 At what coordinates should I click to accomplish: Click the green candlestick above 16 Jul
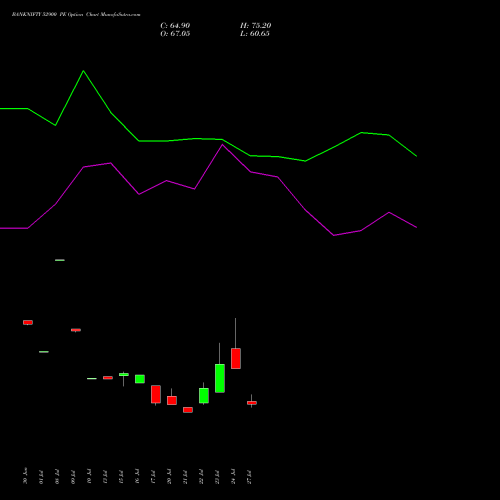140,379
